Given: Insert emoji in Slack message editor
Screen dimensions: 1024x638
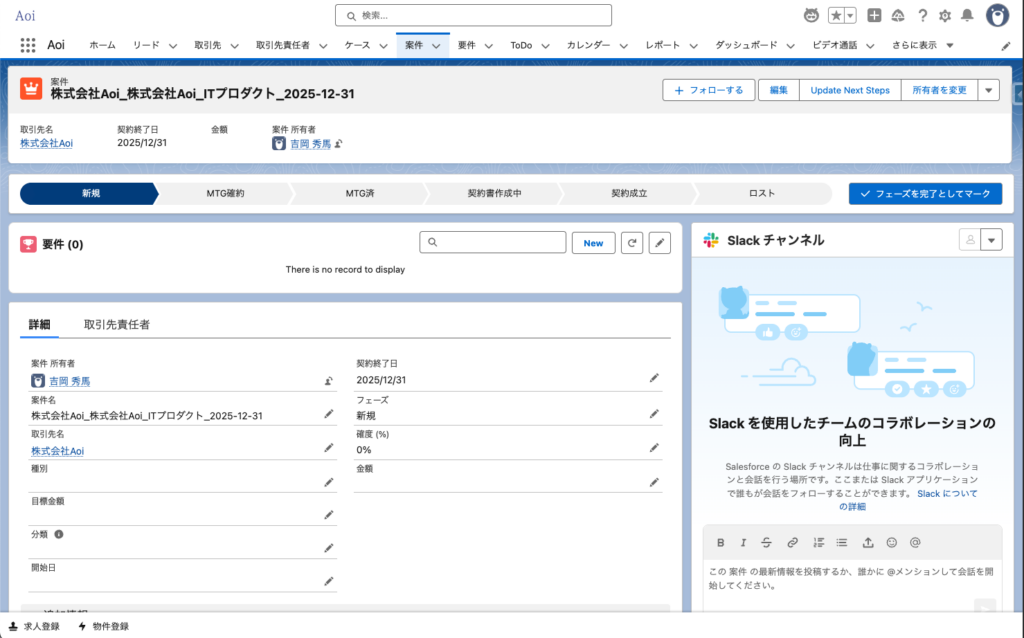Looking at the screenshot, I should point(891,542).
